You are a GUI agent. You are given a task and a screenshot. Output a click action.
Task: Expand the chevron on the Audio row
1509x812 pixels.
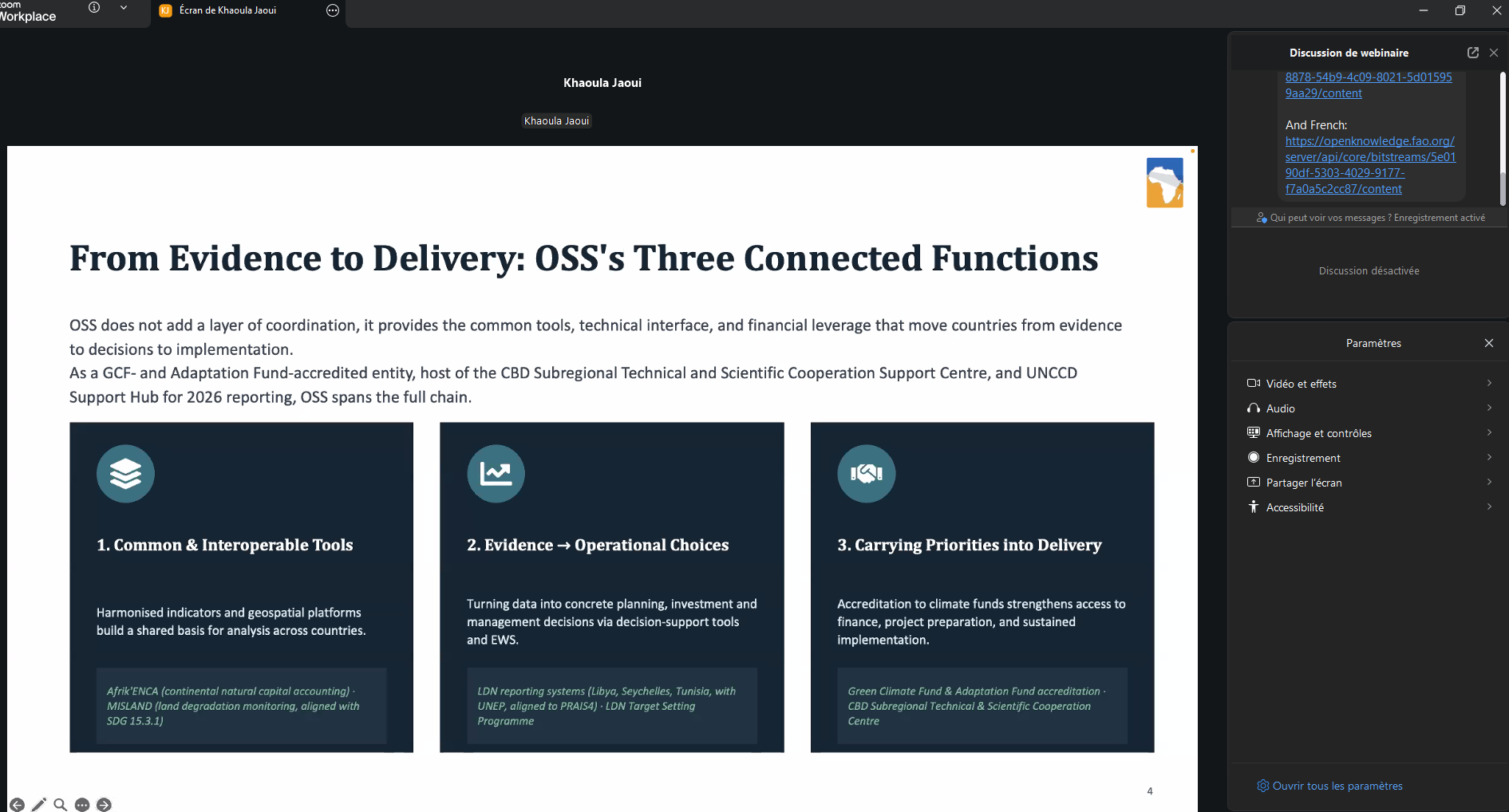(1489, 408)
